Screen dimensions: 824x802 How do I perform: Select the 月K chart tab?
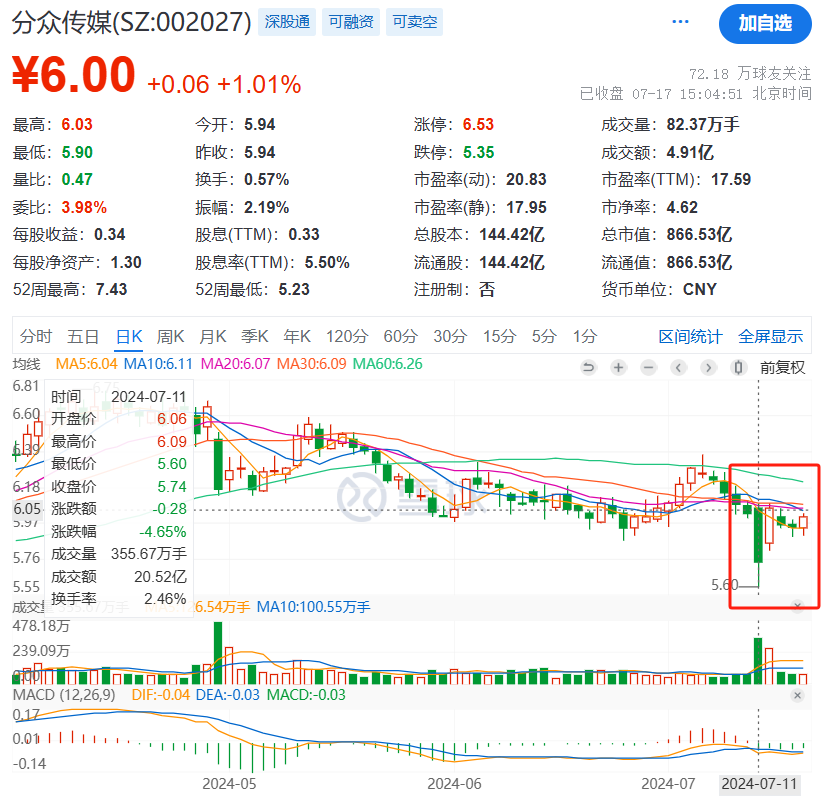click(212, 336)
